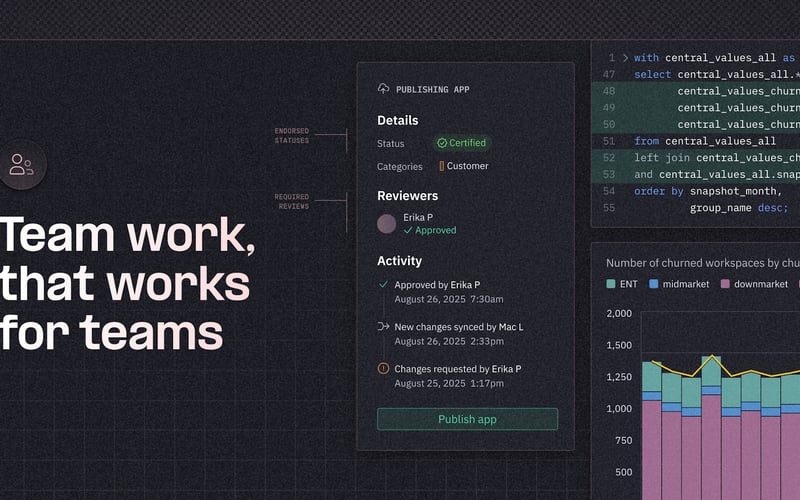This screenshot has height=500, width=800.
Task: Click the Reviewers section heading
Action: (408, 196)
